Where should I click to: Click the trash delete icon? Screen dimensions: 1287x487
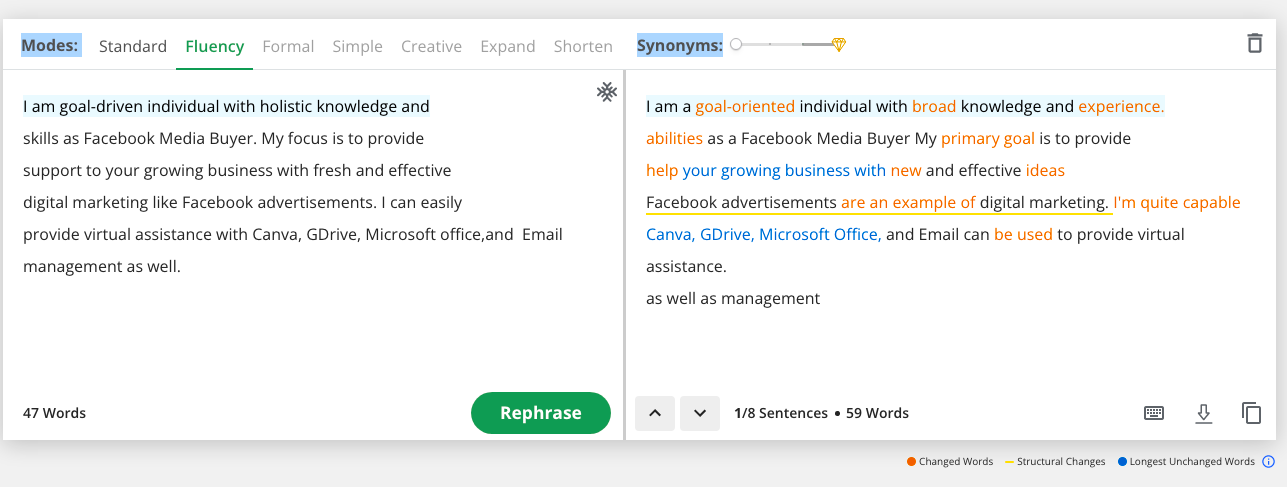(x=1254, y=44)
